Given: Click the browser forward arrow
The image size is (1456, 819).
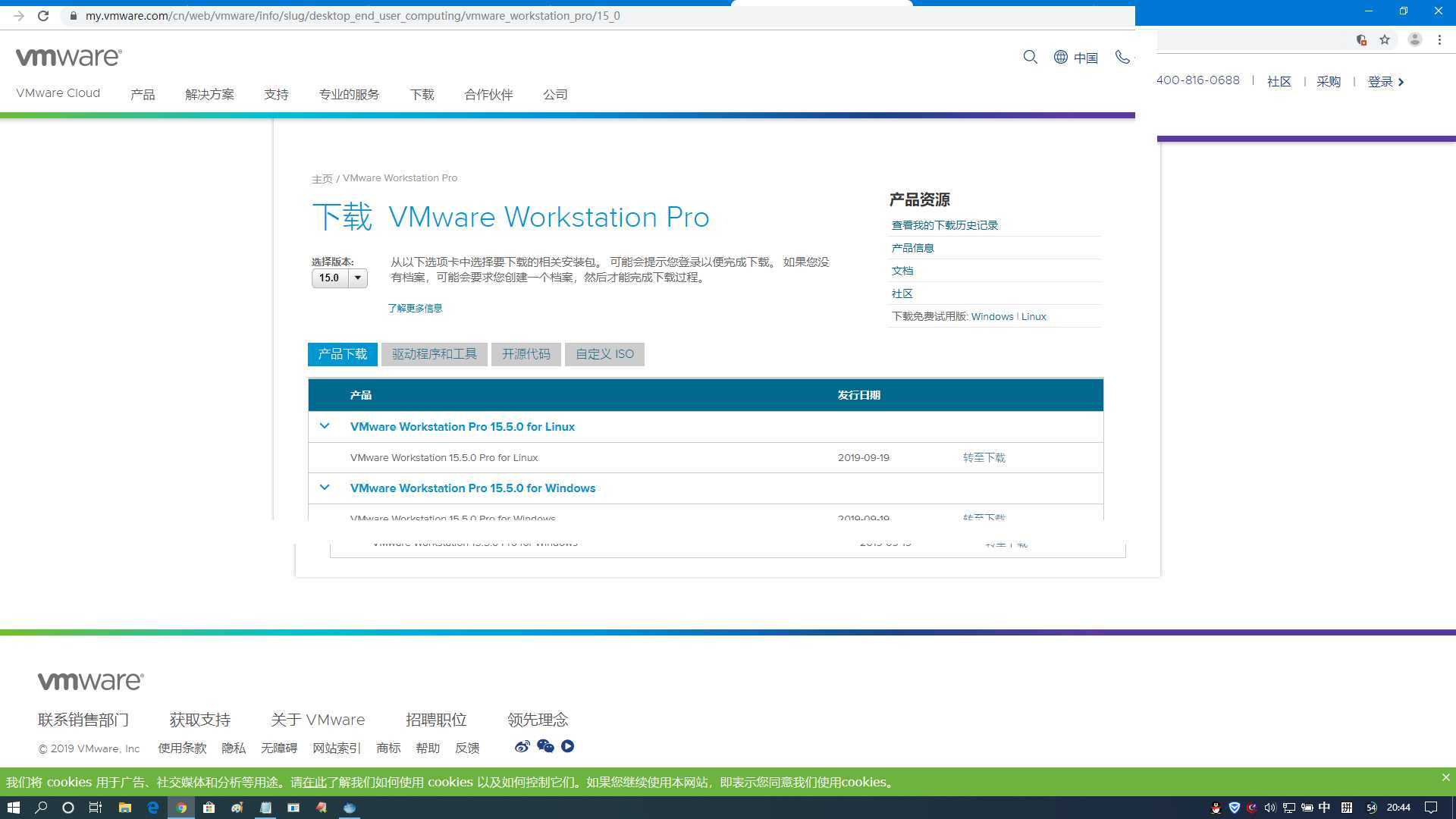Looking at the screenshot, I should coord(19,15).
